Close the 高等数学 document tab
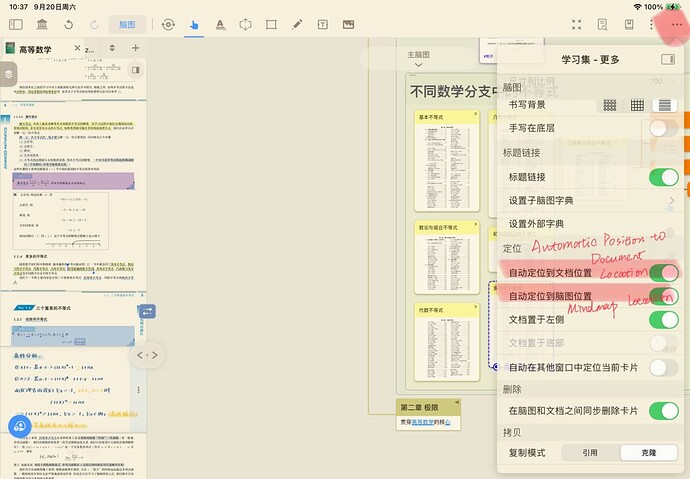This screenshot has width=690, height=479. tap(77, 48)
